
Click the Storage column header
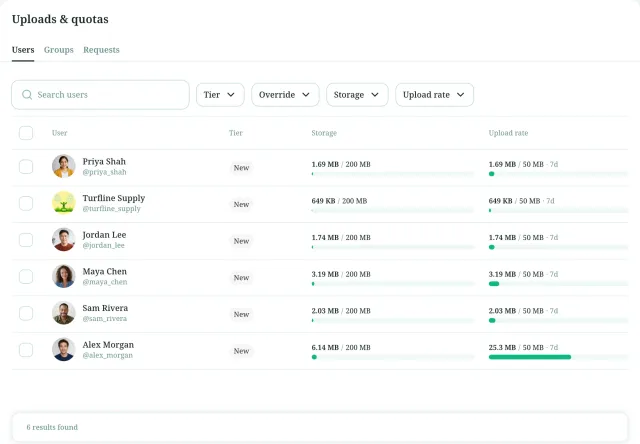[x=324, y=133]
